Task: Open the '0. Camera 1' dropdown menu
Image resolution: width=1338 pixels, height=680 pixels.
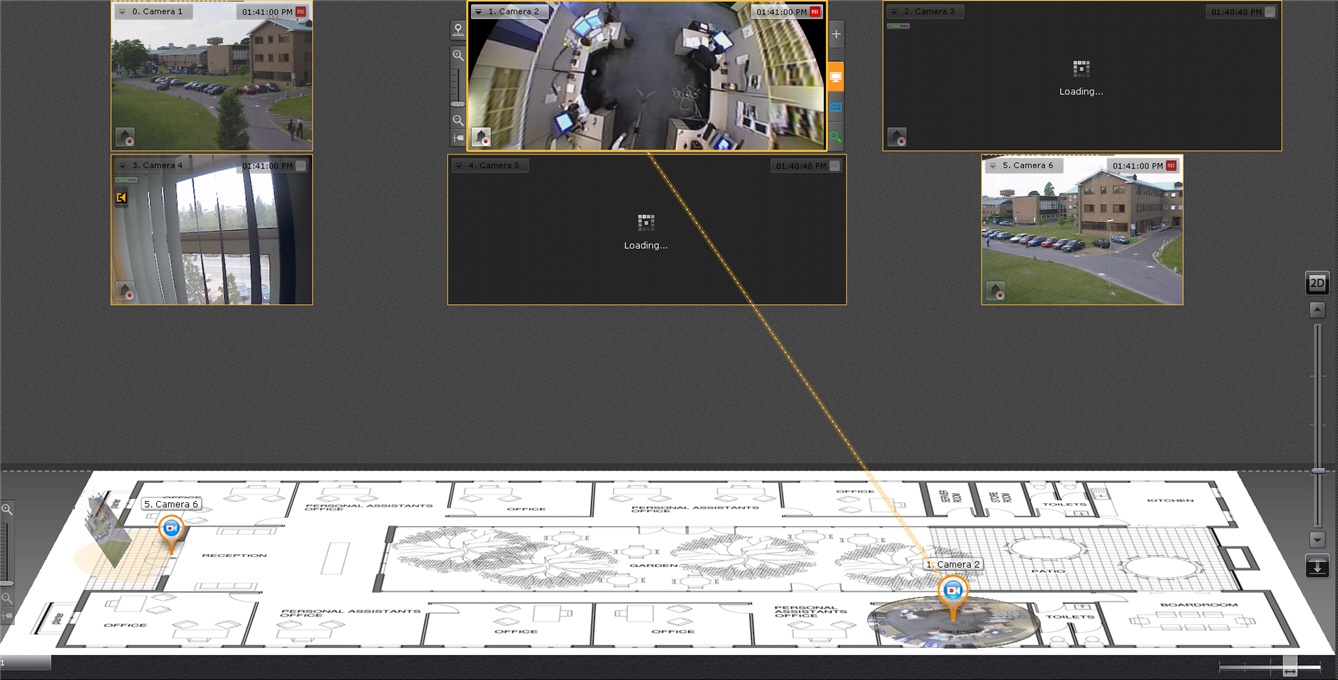Action: pyautogui.click(x=122, y=12)
